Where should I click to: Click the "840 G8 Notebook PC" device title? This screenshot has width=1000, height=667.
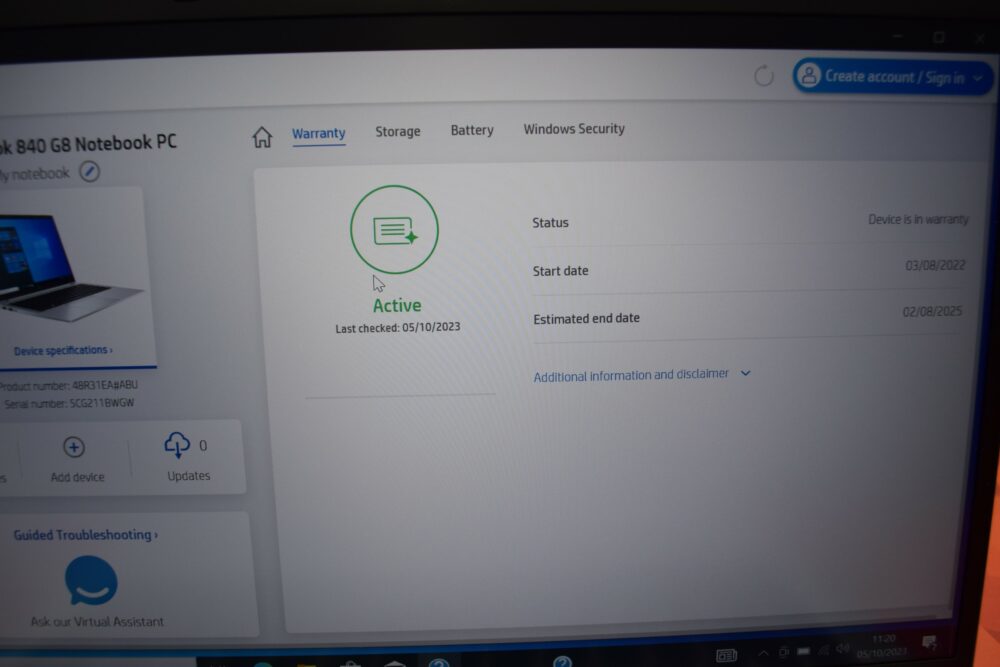point(96,144)
